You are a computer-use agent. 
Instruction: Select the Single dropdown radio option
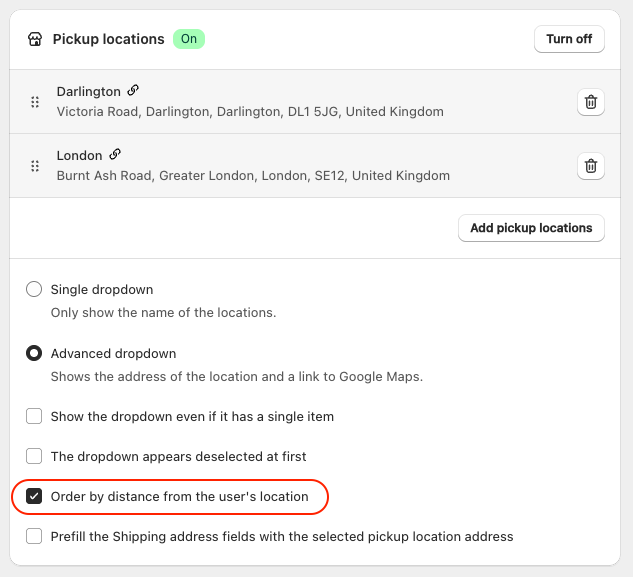point(34,290)
